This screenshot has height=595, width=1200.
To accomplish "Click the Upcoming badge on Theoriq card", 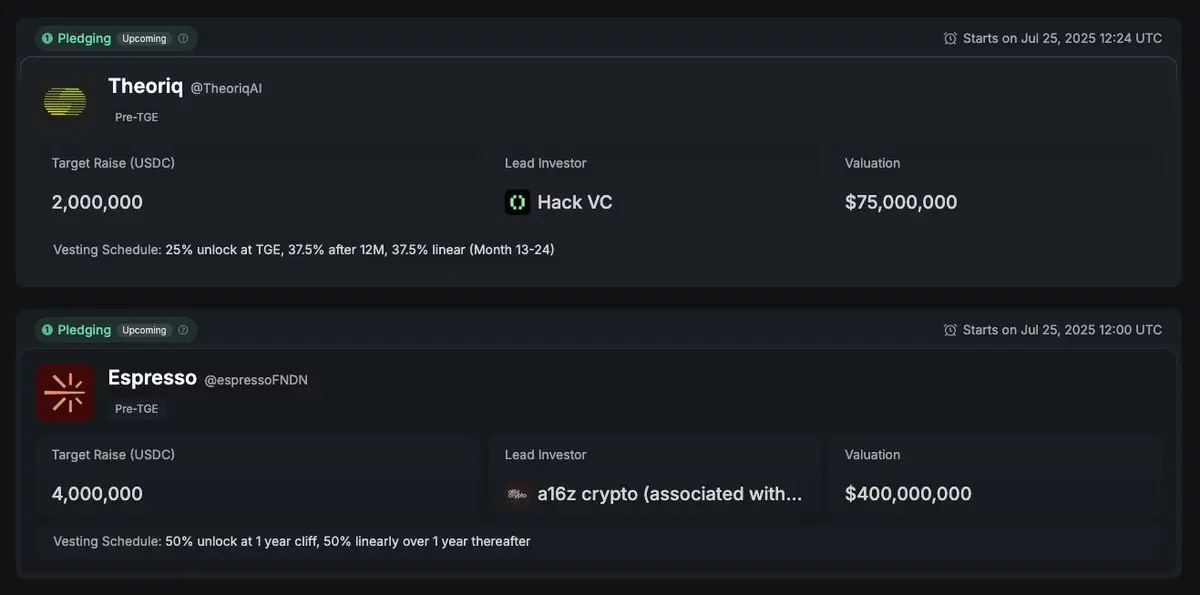I will [x=144, y=38].
